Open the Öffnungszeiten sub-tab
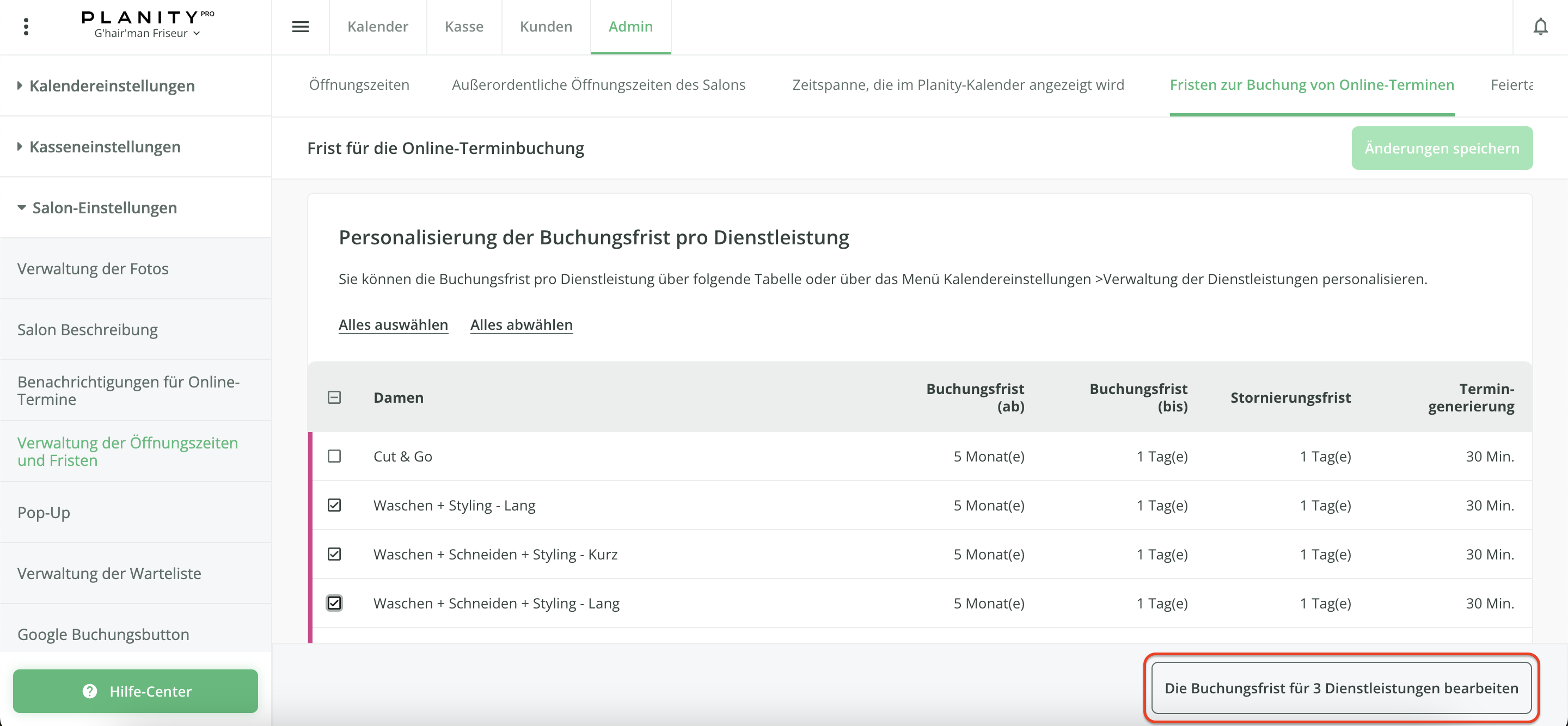Viewport: 1568px width, 726px height. pyautogui.click(x=359, y=84)
